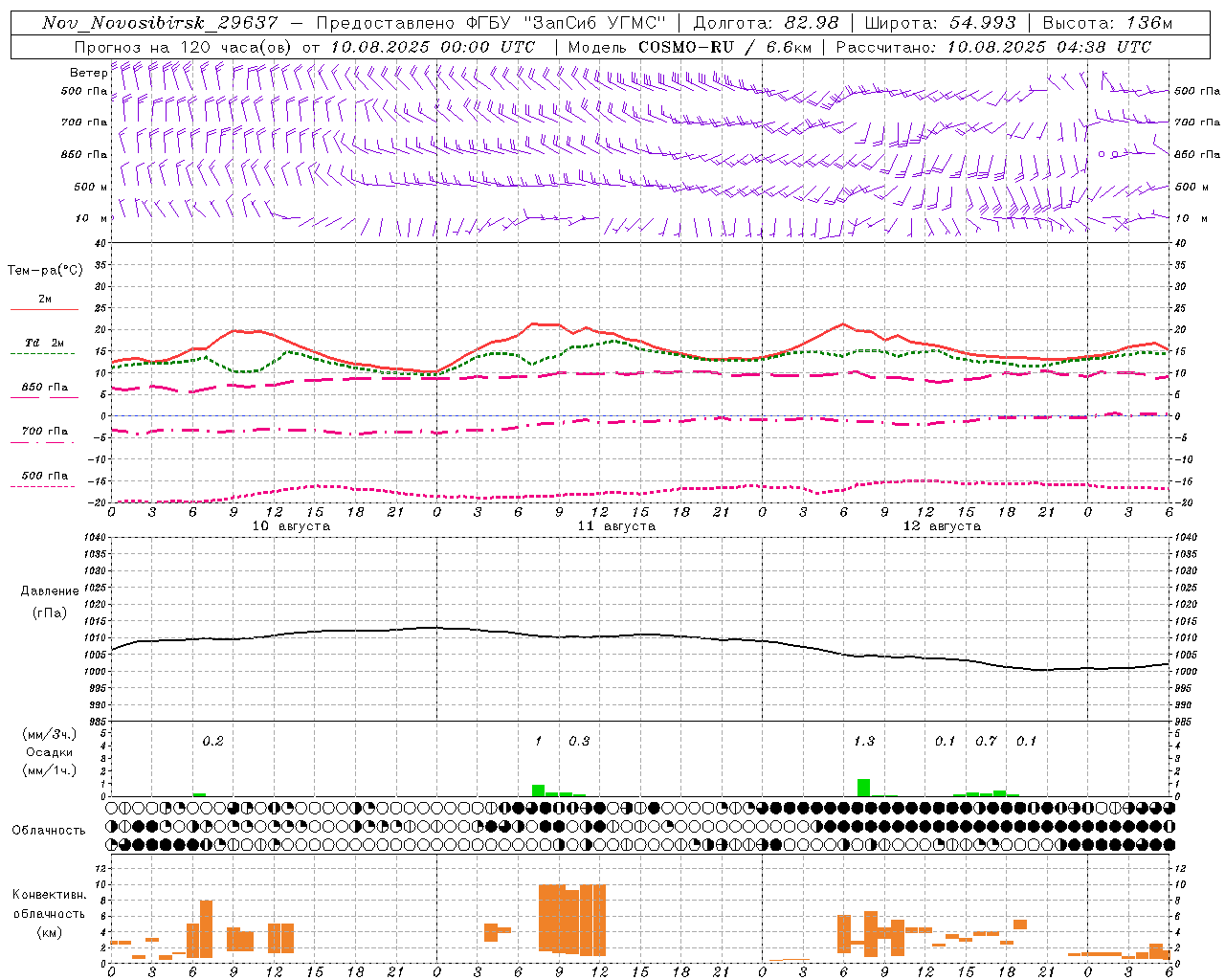The image size is (1225, 980).
Task: Click the (гПа) unit label under Давление
Action: pyautogui.click(x=50, y=612)
